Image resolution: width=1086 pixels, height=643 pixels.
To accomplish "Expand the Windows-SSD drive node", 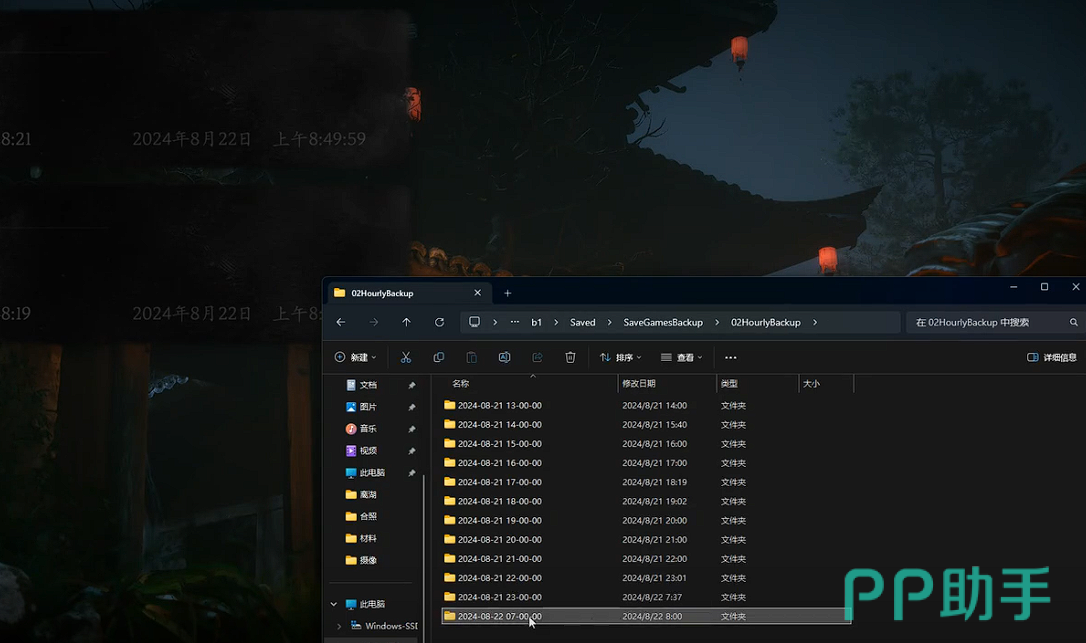I will pyautogui.click(x=339, y=626).
